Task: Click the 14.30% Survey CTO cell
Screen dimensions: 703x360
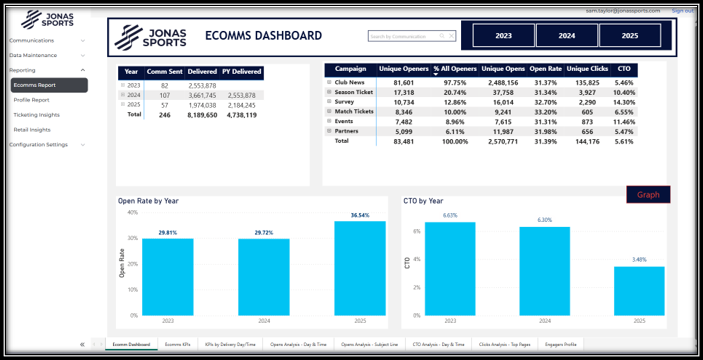Action: coord(623,102)
